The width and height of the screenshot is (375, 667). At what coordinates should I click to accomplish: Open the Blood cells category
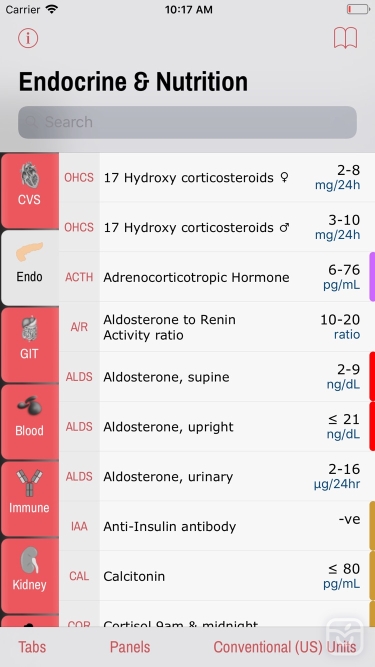[x=30, y=422]
